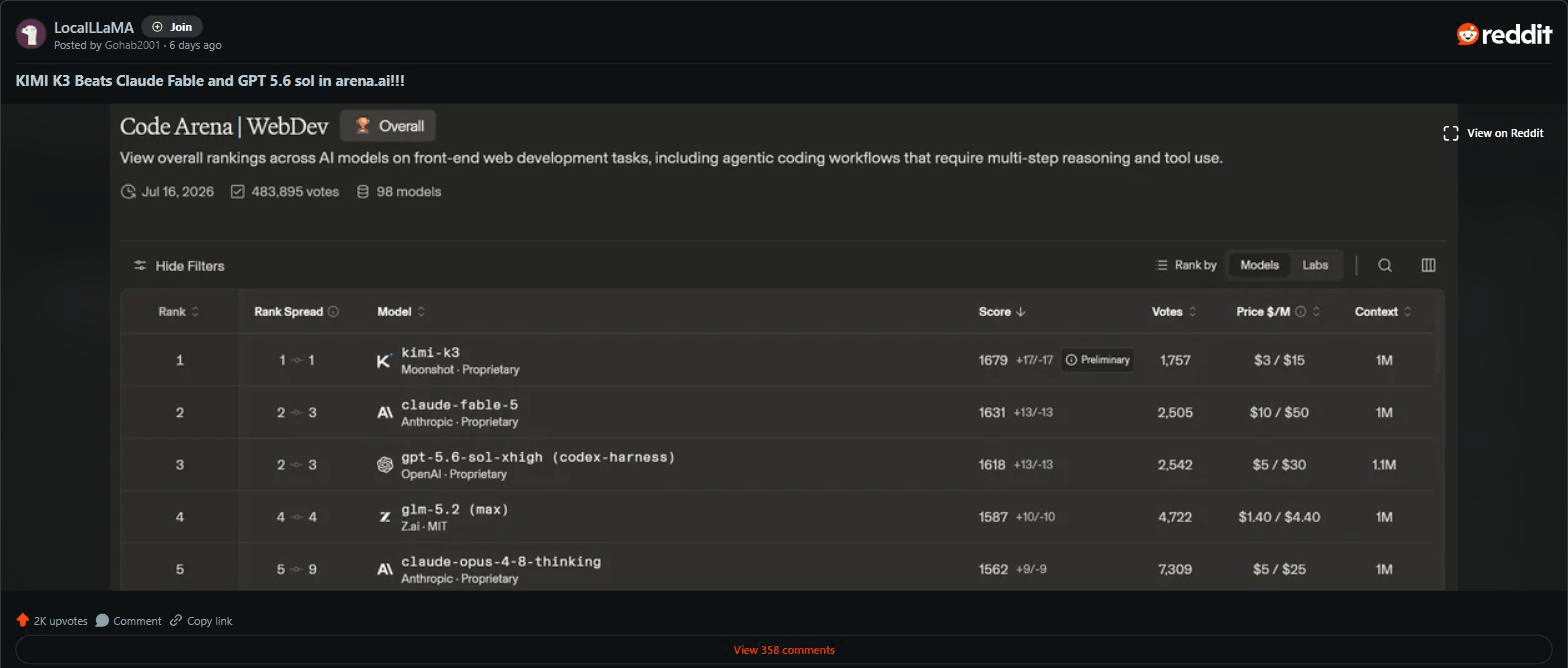The image size is (1568, 668).
Task: Click the Price $/M info icon
Action: (1300, 312)
